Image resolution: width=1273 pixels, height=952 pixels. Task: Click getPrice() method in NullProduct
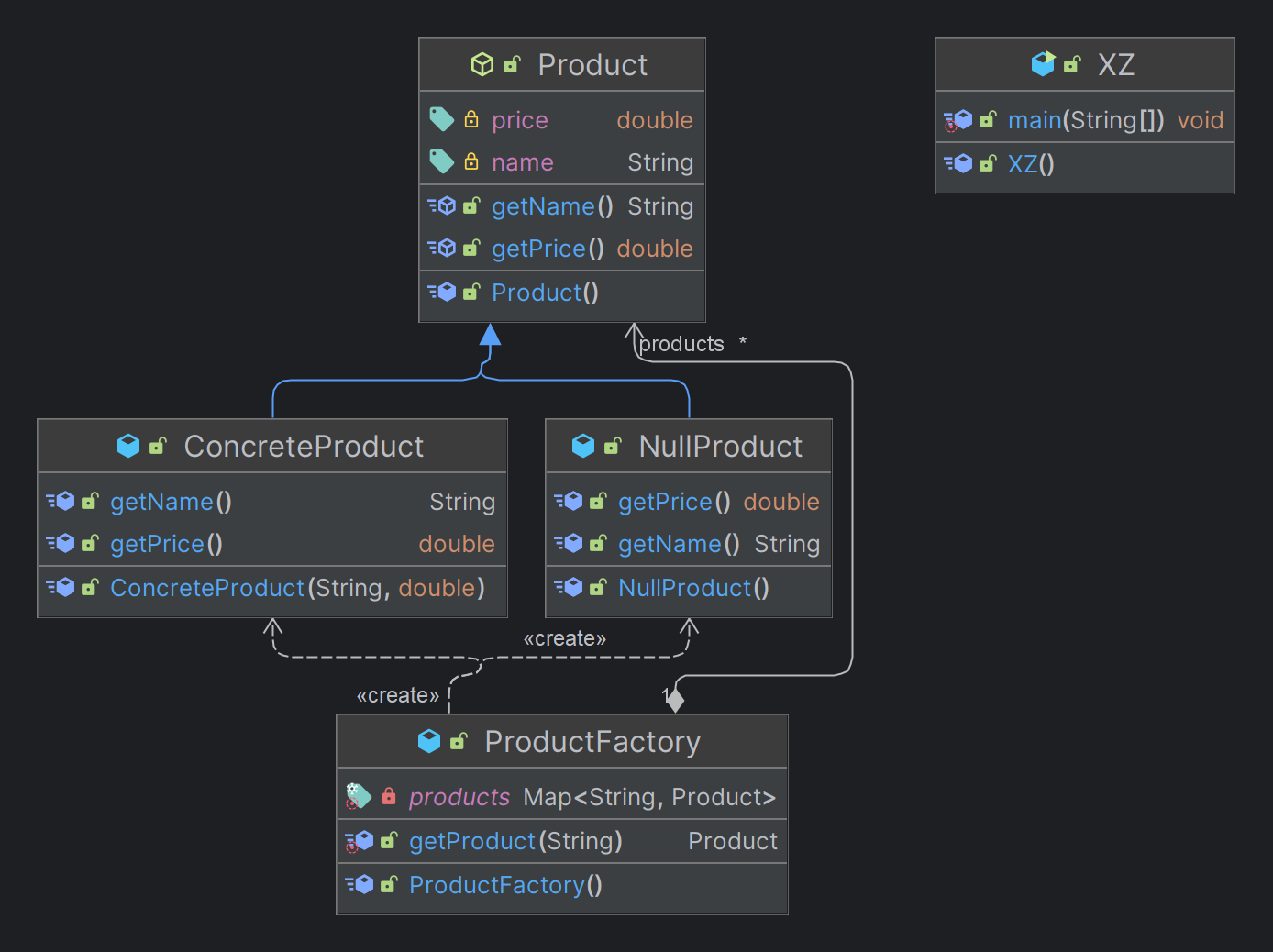[x=674, y=502]
